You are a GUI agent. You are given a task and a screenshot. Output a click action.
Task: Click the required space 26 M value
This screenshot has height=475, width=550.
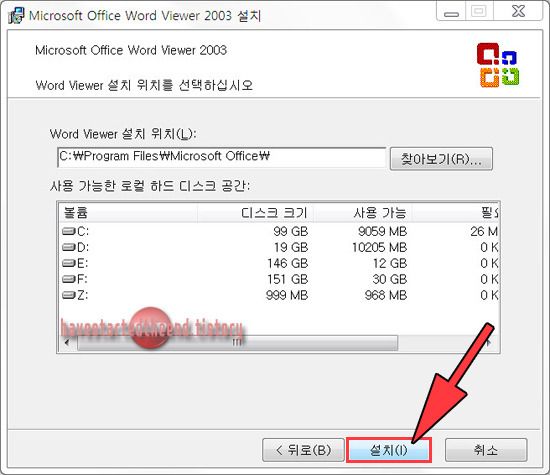coord(484,232)
